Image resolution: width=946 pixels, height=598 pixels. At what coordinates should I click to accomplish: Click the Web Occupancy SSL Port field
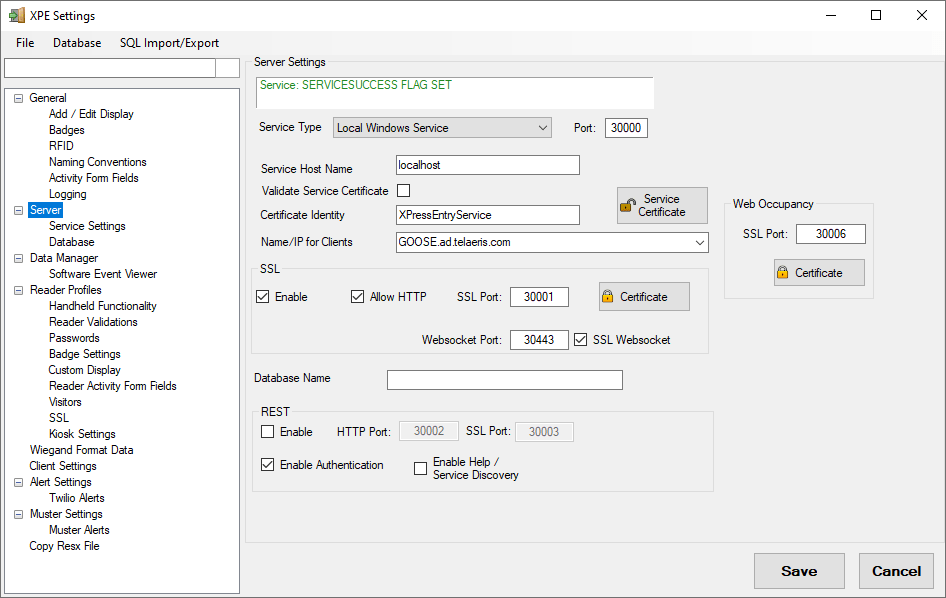click(831, 234)
